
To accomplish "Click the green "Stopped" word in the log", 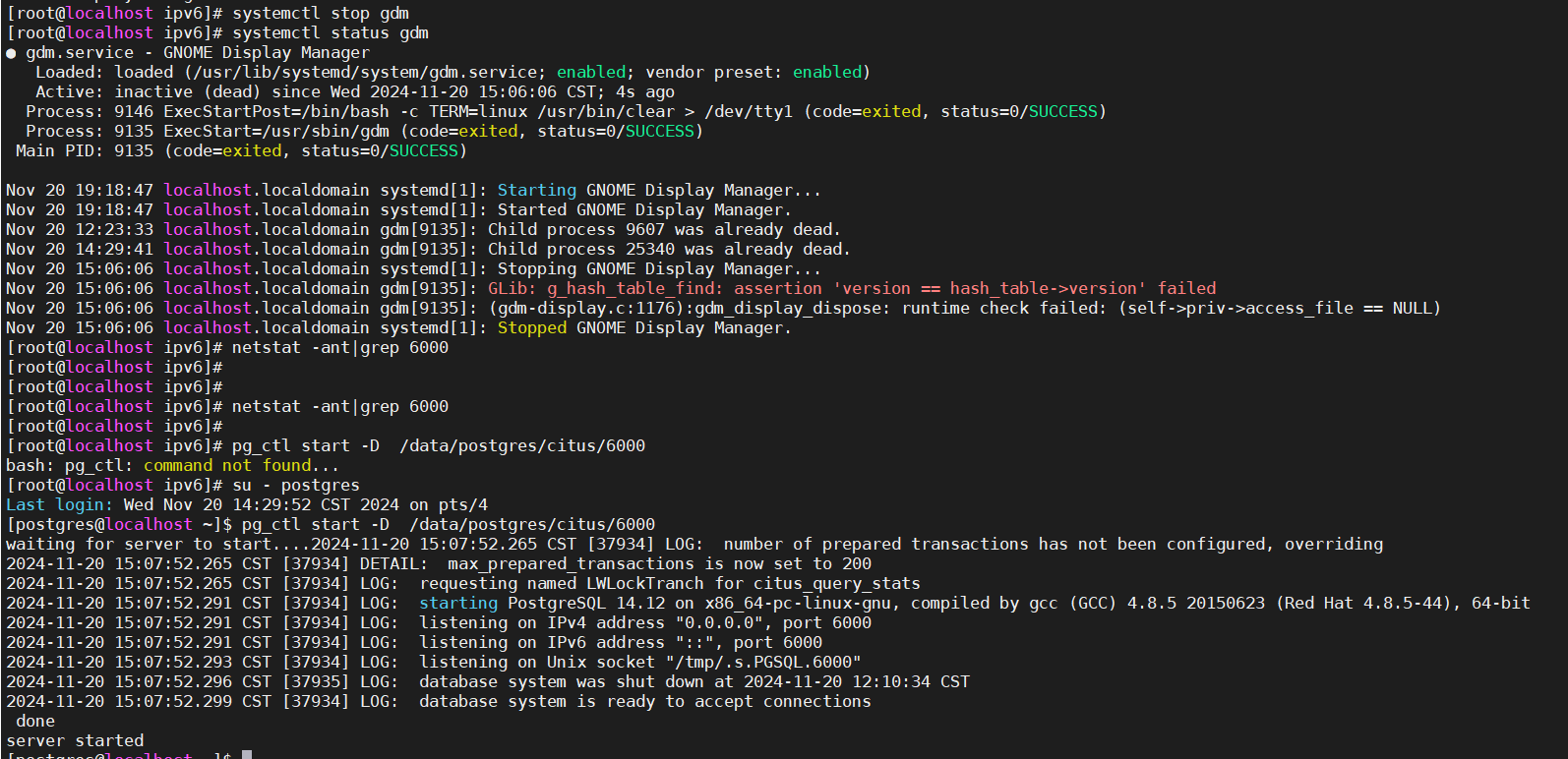I will pos(532,328).
